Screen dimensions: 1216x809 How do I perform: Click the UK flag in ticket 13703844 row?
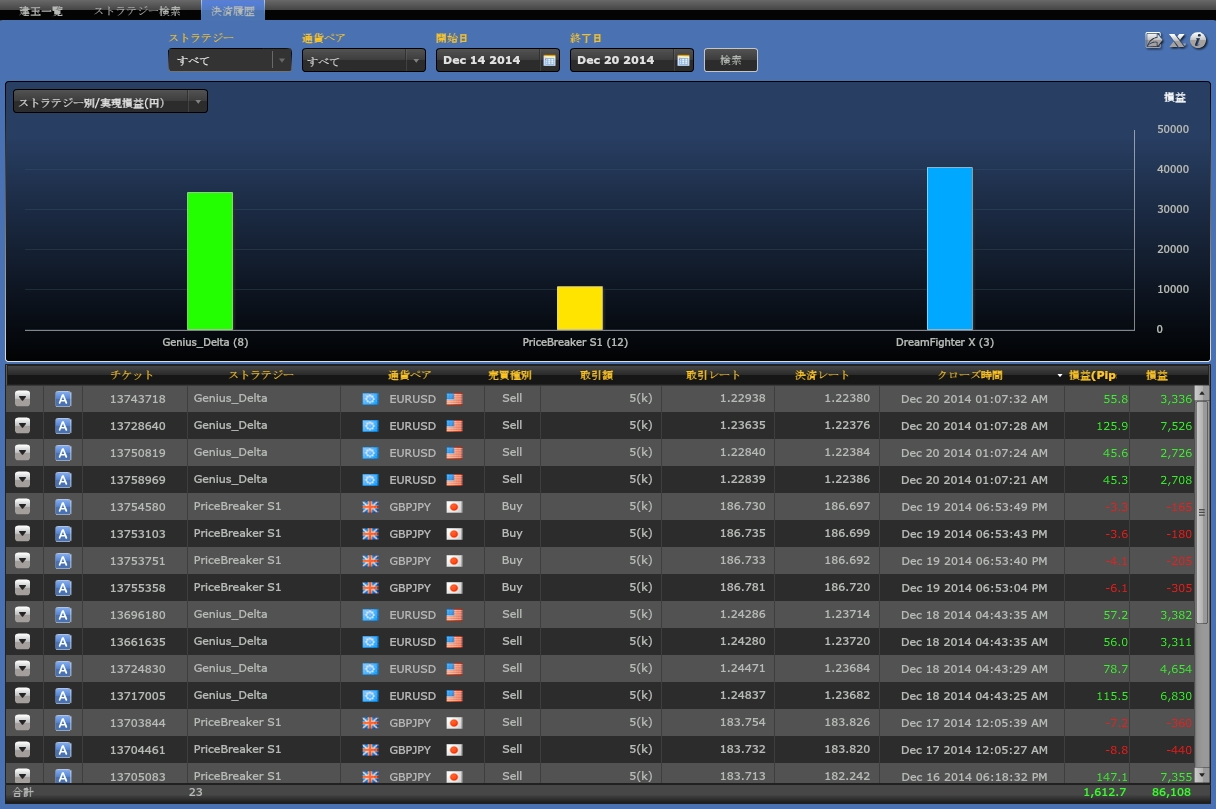point(370,723)
